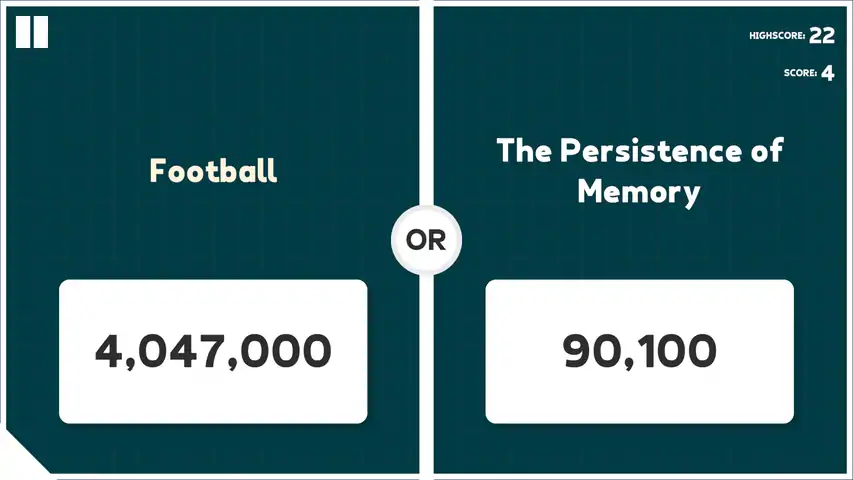Choose The Persistence of Memory title
This screenshot has width=853, height=480.
pos(640,170)
